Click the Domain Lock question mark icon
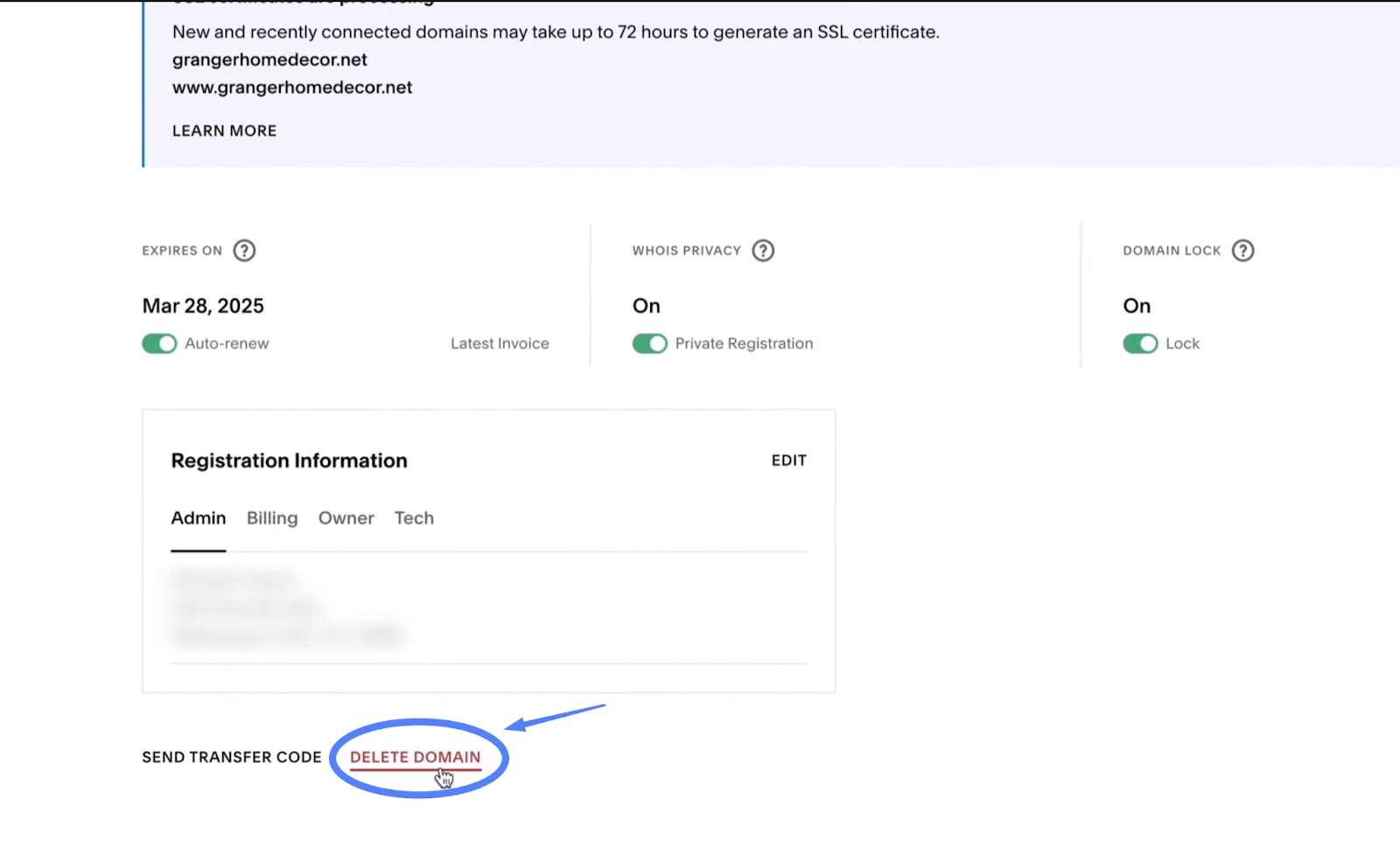 (x=1244, y=250)
